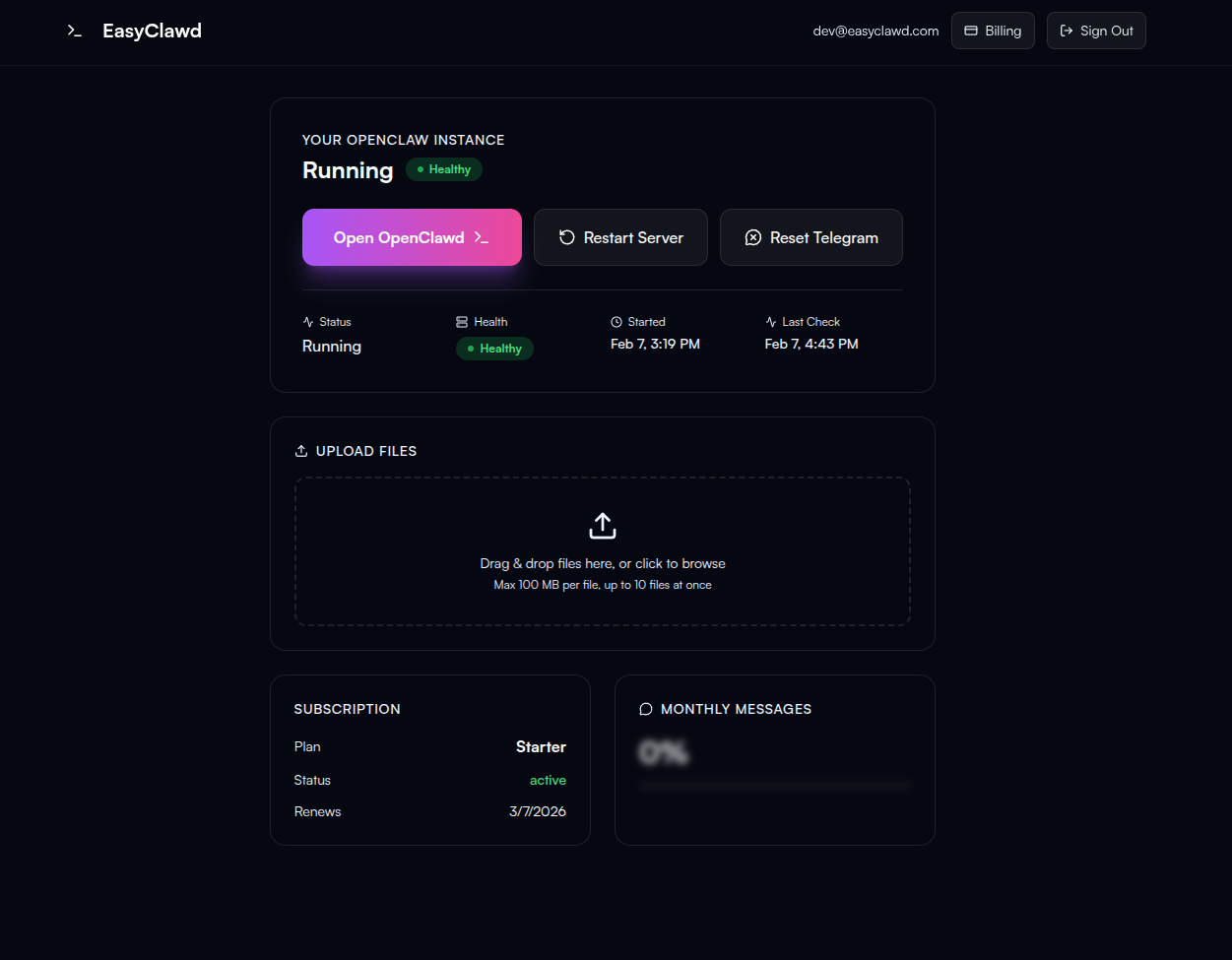The image size is (1232, 960).
Task: Click the EasyClawd terminal logo icon
Action: pos(74,31)
